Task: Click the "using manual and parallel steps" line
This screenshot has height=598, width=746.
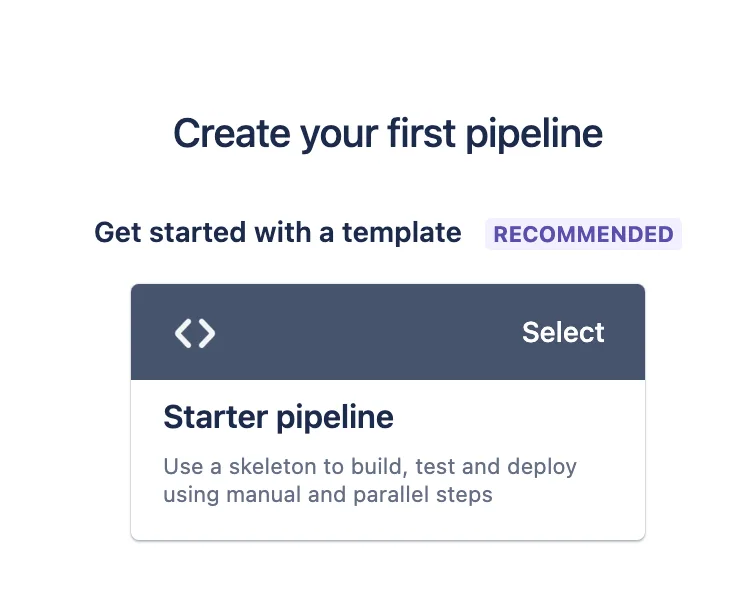Action: coord(328,495)
